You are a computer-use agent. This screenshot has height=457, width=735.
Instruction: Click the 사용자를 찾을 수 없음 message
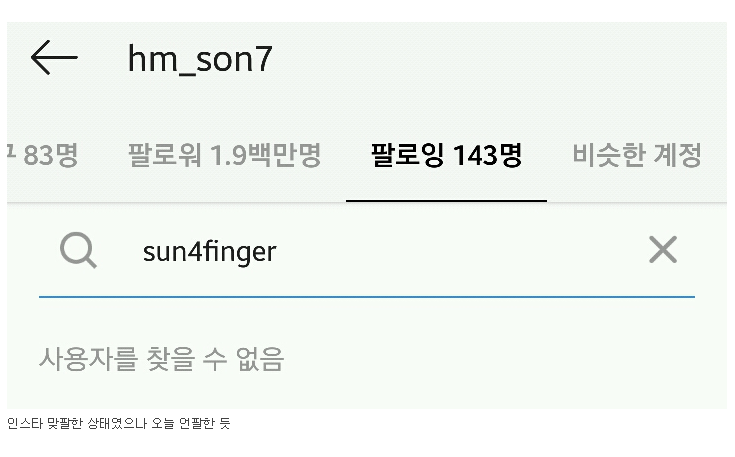(162, 359)
